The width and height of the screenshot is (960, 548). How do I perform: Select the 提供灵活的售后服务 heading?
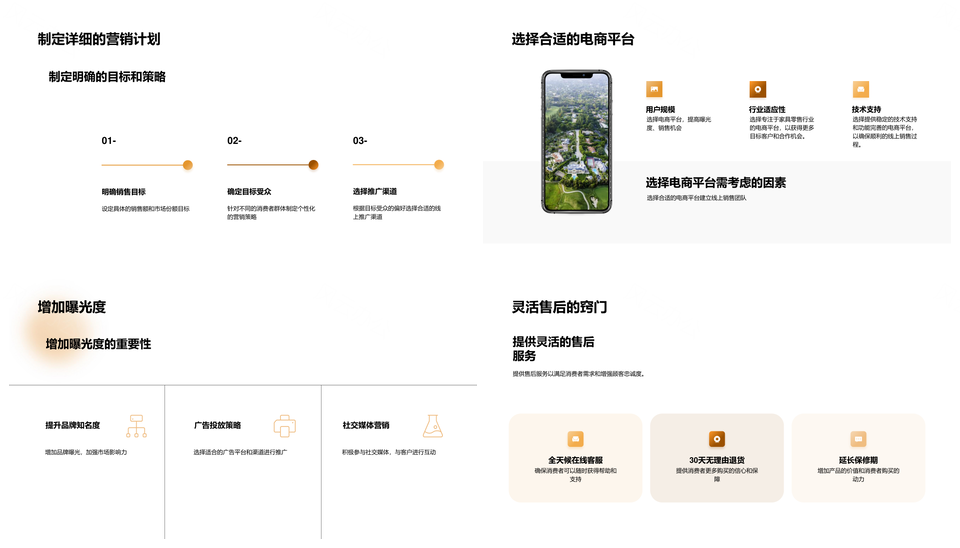[553, 348]
